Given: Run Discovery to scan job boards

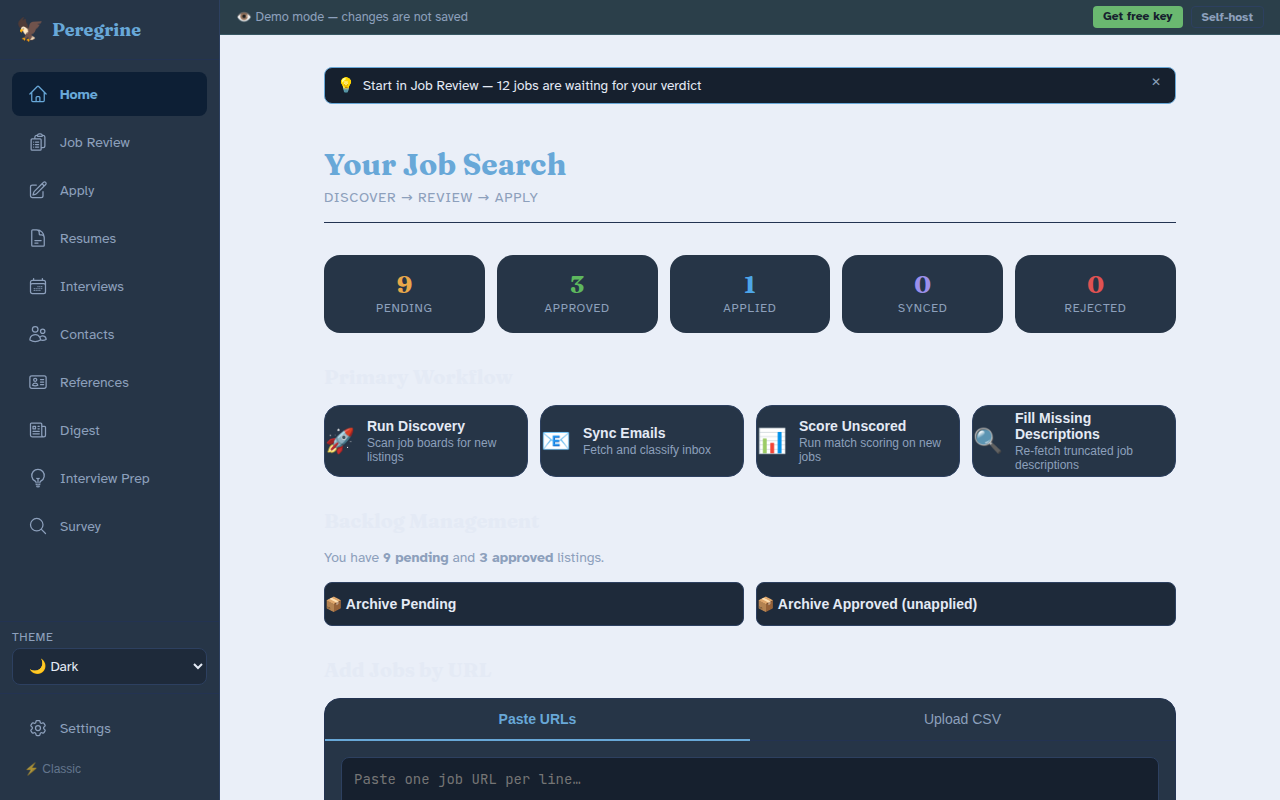Looking at the screenshot, I should [x=425, y=441].
